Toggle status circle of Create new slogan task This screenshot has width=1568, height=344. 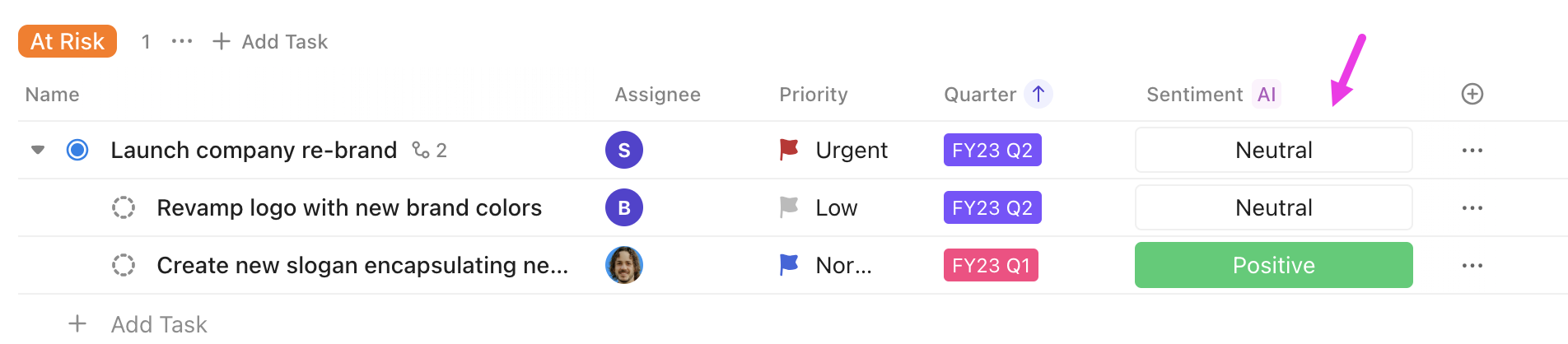[x=124, y=265]
